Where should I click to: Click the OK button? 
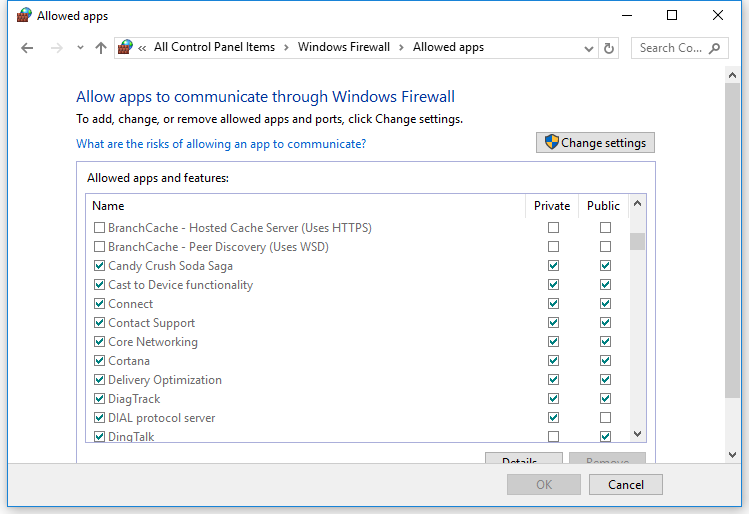[544, 484]
